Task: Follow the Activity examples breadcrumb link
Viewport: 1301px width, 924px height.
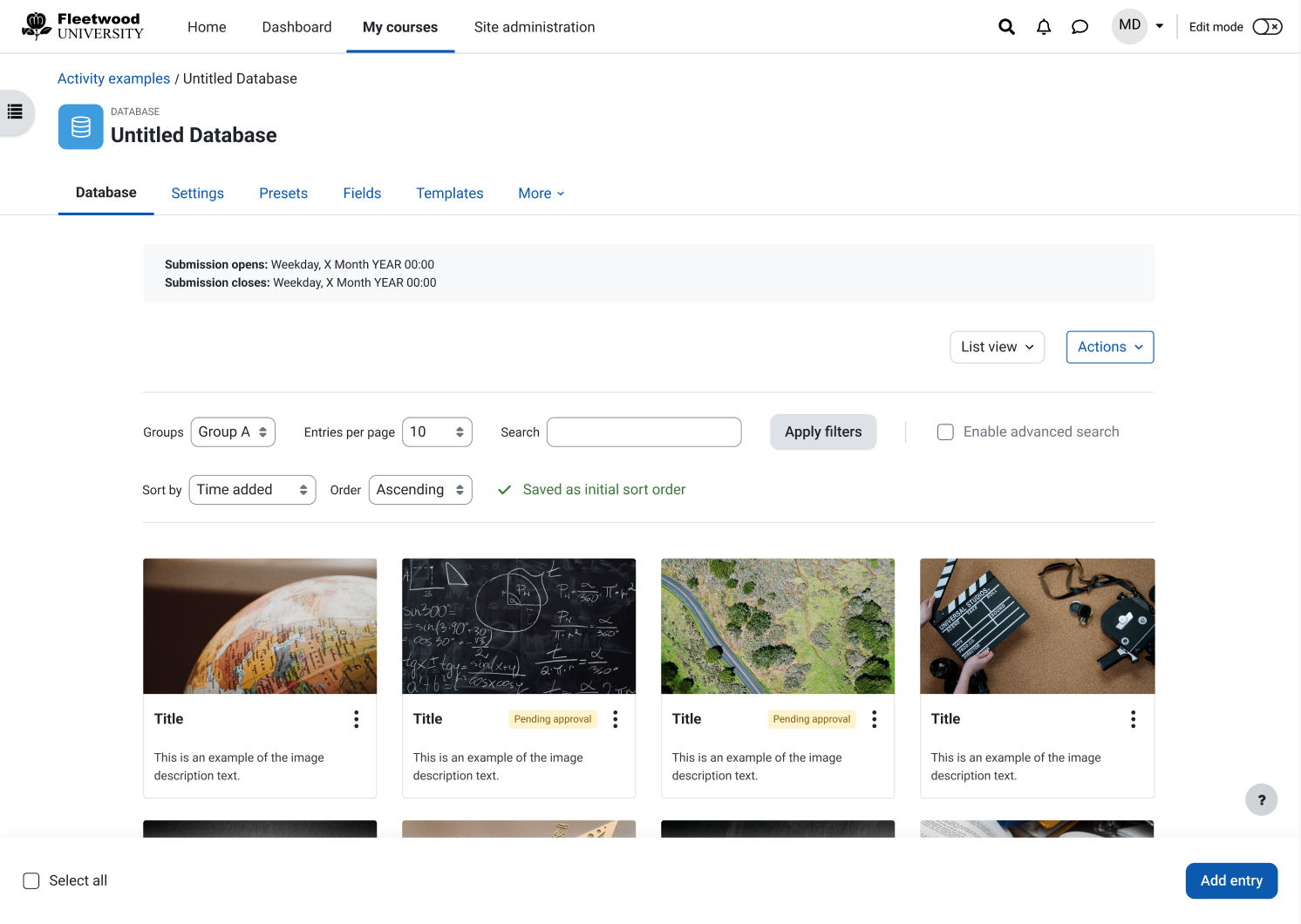Action: tap(114, 78)
